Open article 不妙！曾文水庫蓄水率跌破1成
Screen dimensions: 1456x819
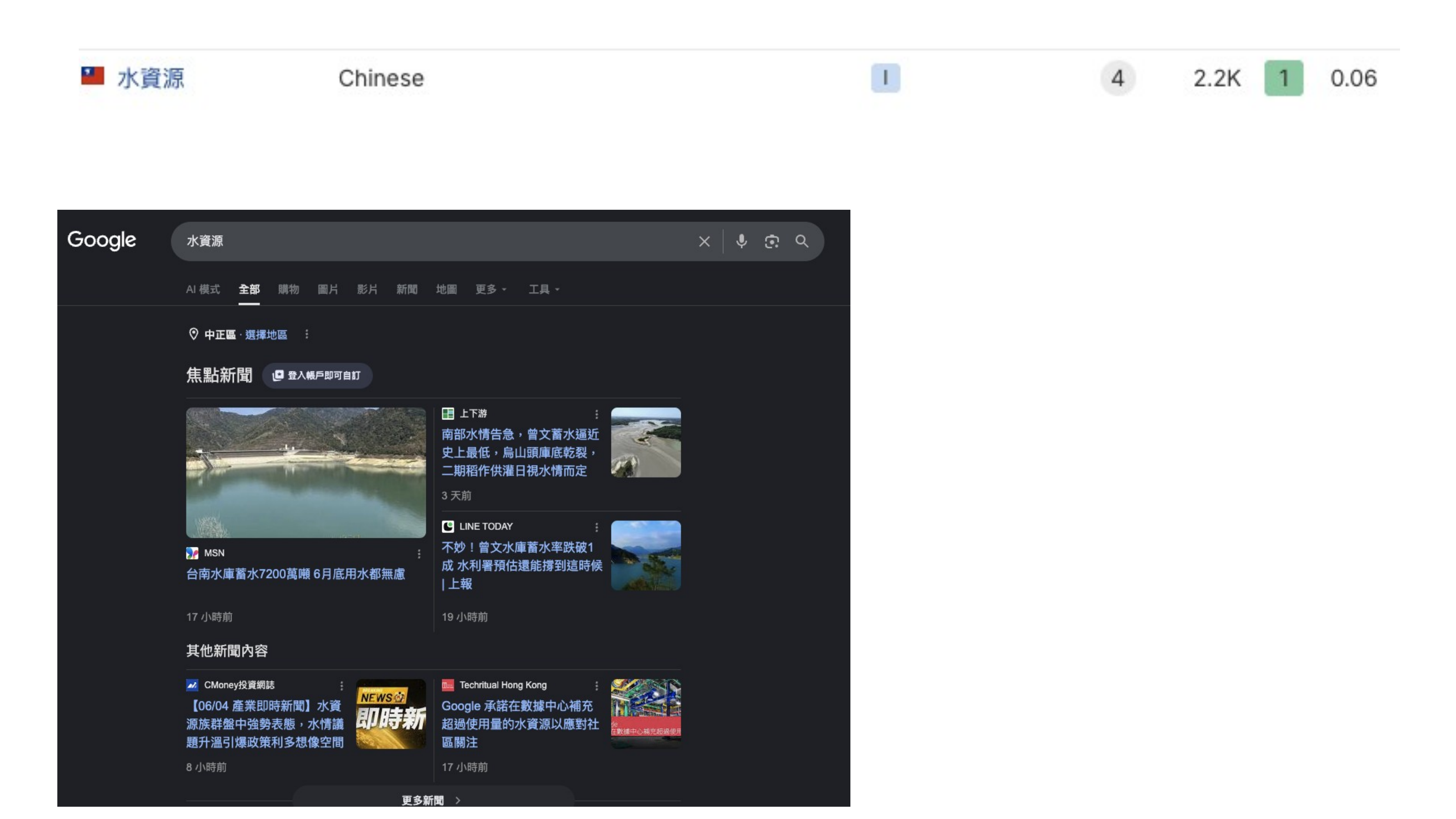522,565
